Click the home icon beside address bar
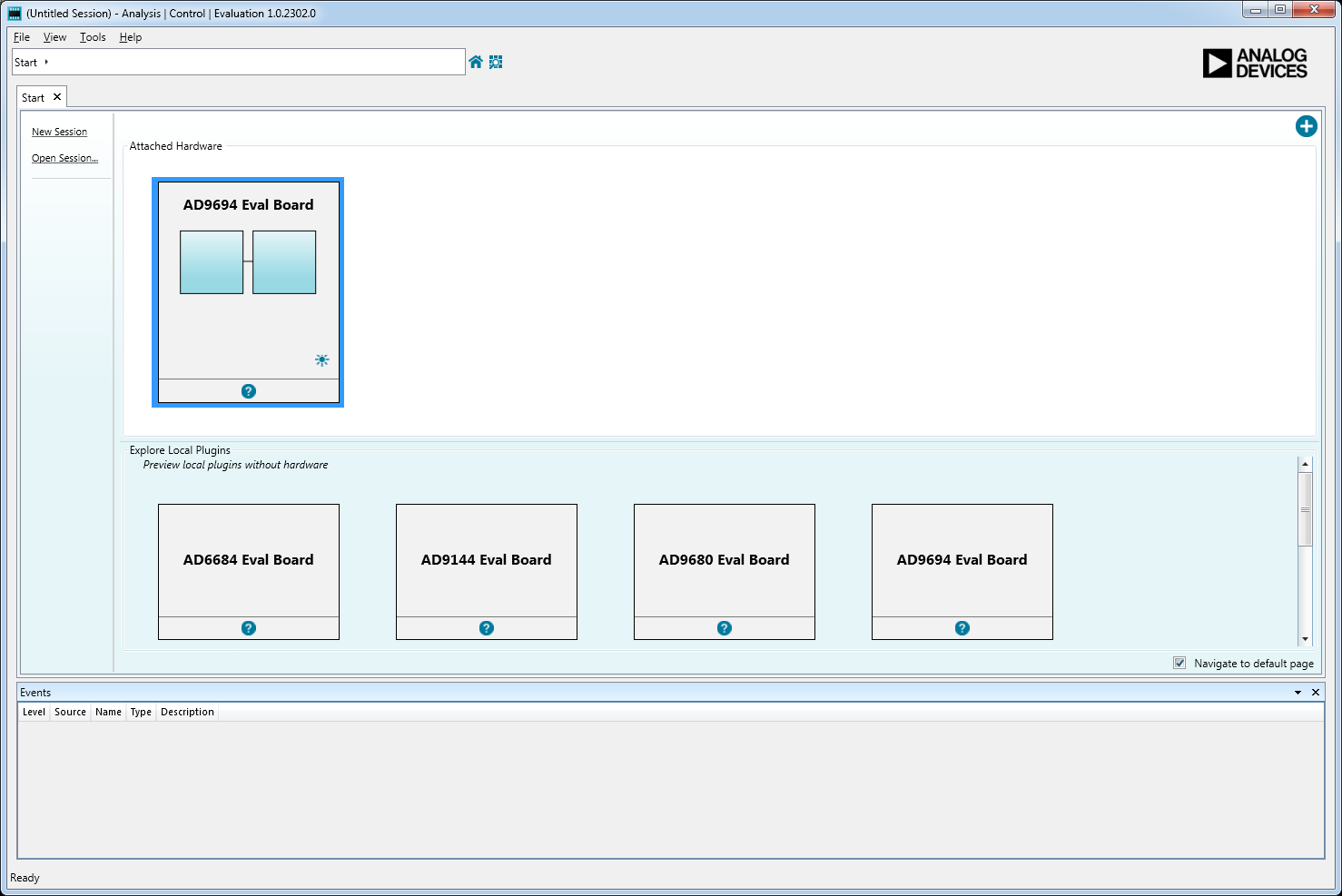Image resolution: width=1342 pixels, height=896 pixels. 476,62
